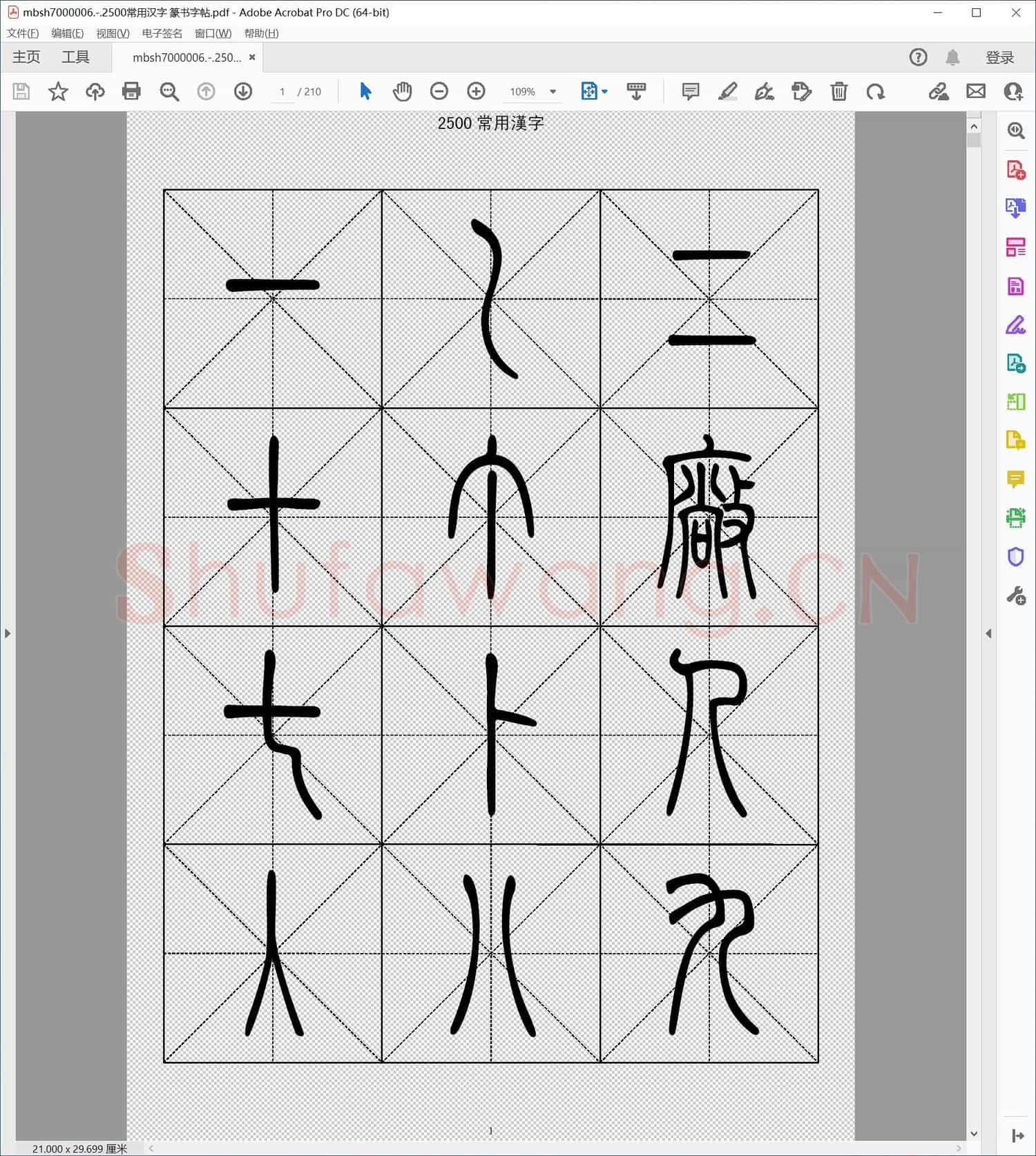The image size is (1036, 1156).
Task: Open the purple signature tool in right pane
Action: point(1015,325)
